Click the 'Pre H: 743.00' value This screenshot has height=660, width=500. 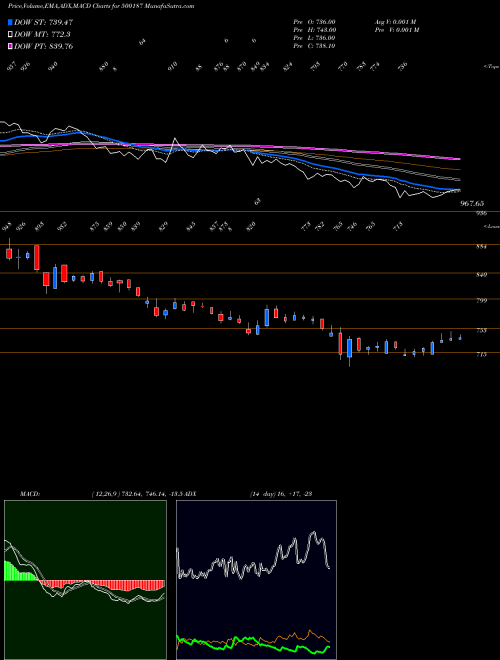point(314,30)
